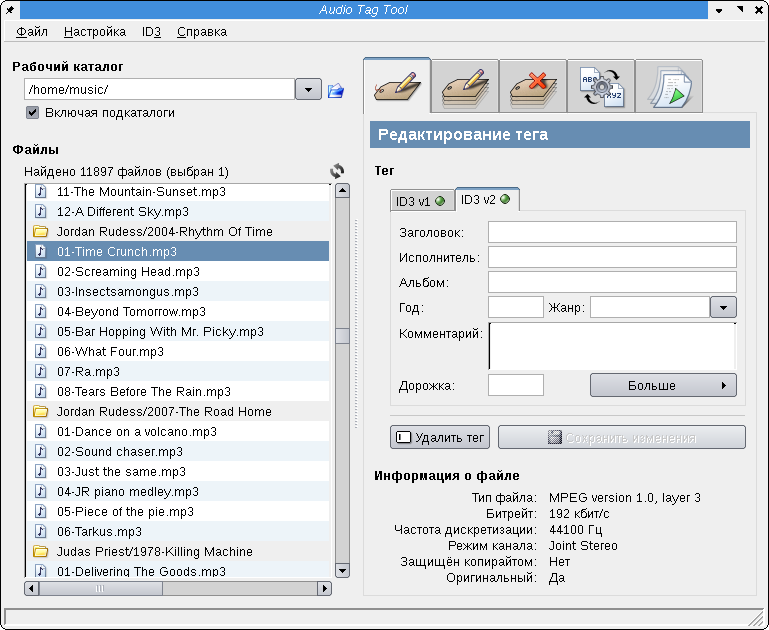This screenshot has width=769, height=630.
Task: Click the note icon of 07-Ra.mp3
Action: click(x=41, y=371)
